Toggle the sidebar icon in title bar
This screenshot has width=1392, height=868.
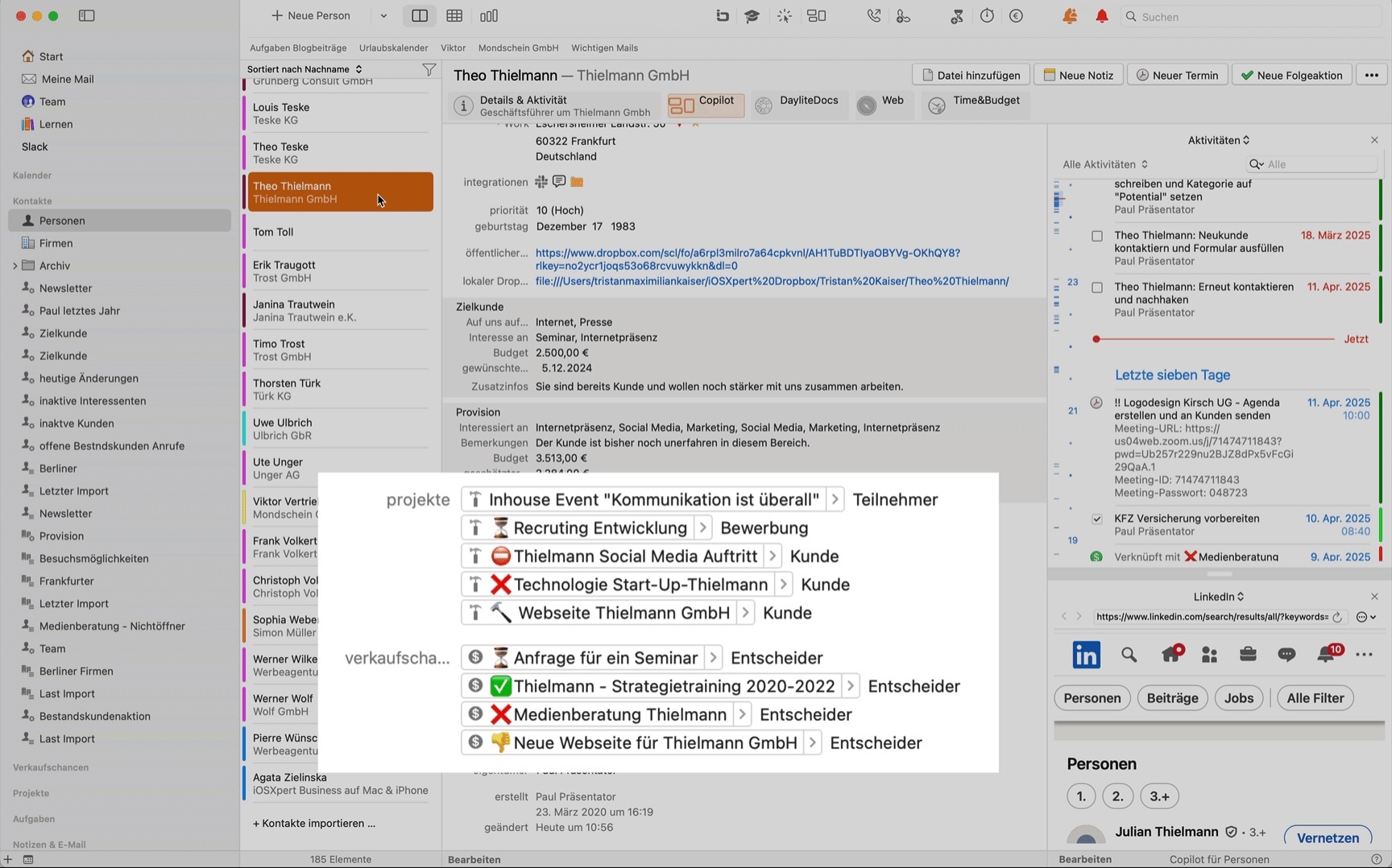point(87,16)
